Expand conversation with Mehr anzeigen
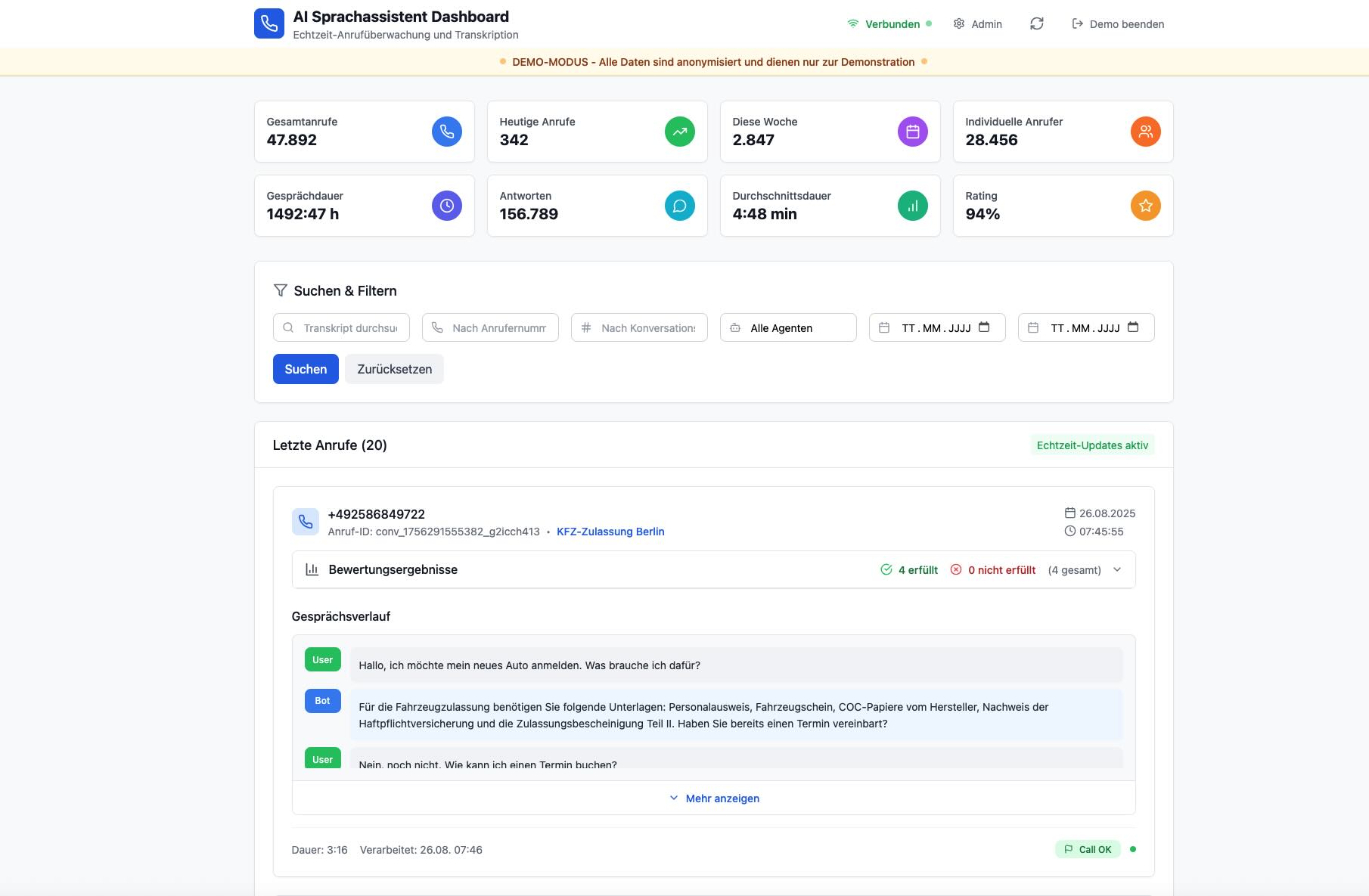The width and height of the screenshot is (1369, 896). [x=714, y=798]
